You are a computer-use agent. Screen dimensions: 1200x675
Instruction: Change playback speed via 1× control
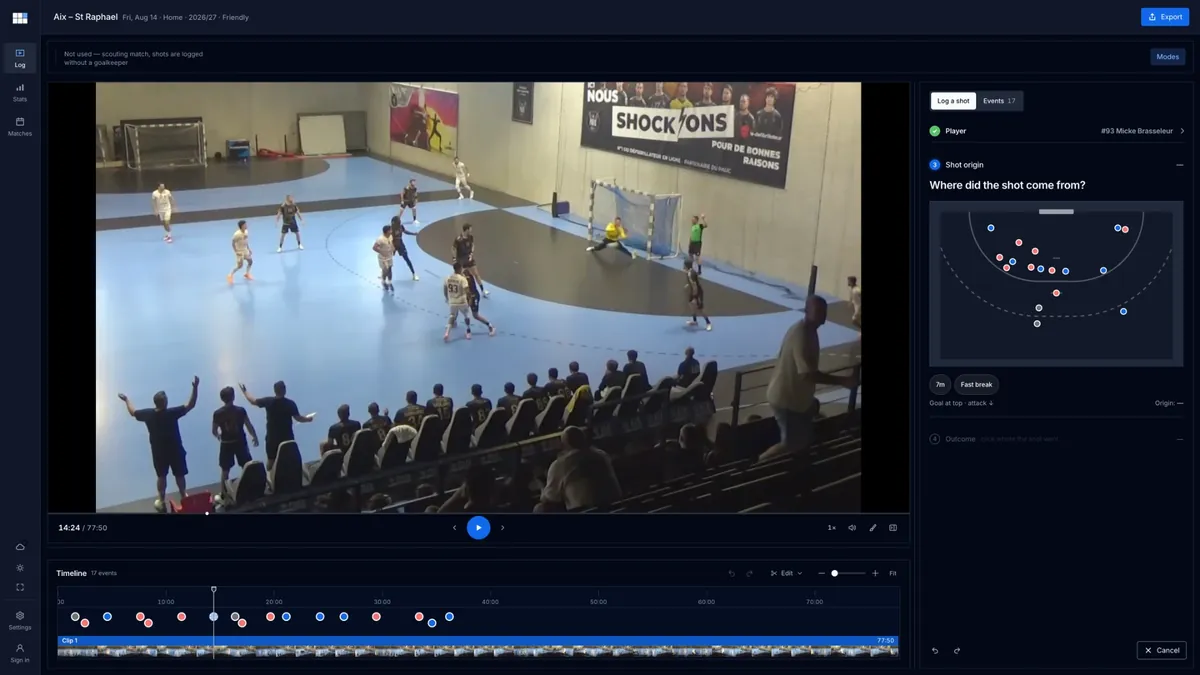831,528
